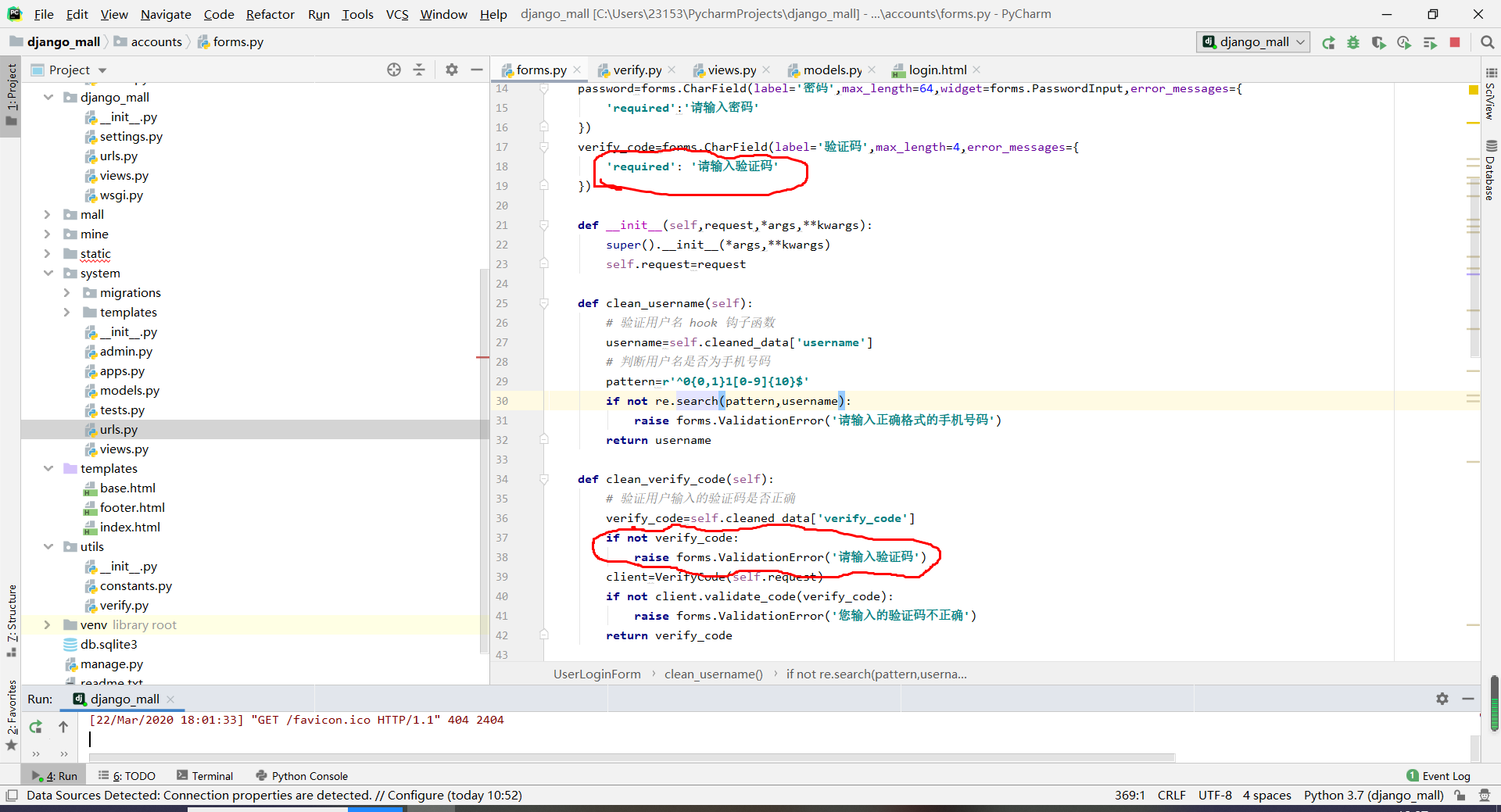This screenshot has width=1501, height=812.
Task: Run with coverage via the shield icon
Action: point(1378,42)
